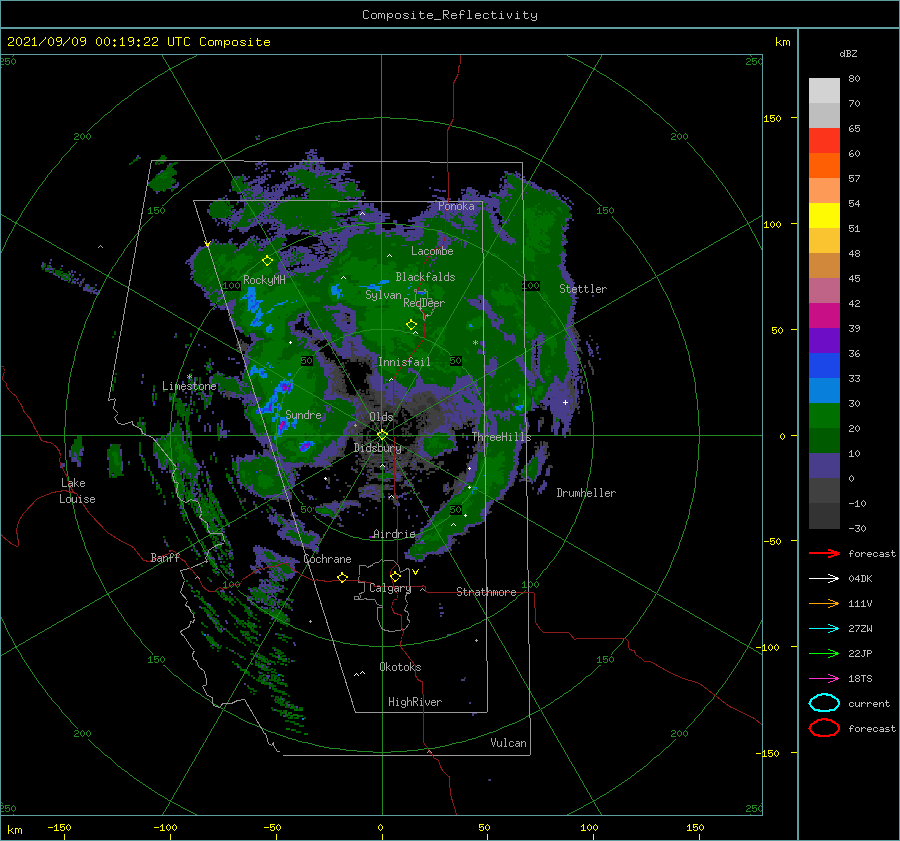Viewport: 900px width, 841px height.
Task: Select the blue 33-36 dBZ swatch
Action: [824, 366]
